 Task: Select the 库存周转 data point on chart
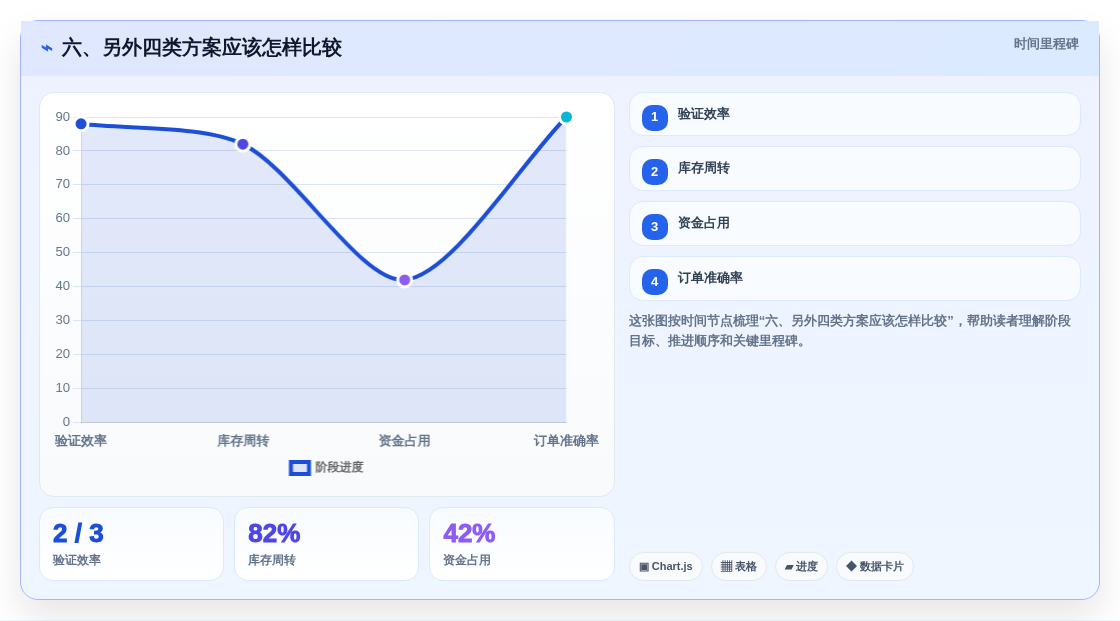(243, 144)
